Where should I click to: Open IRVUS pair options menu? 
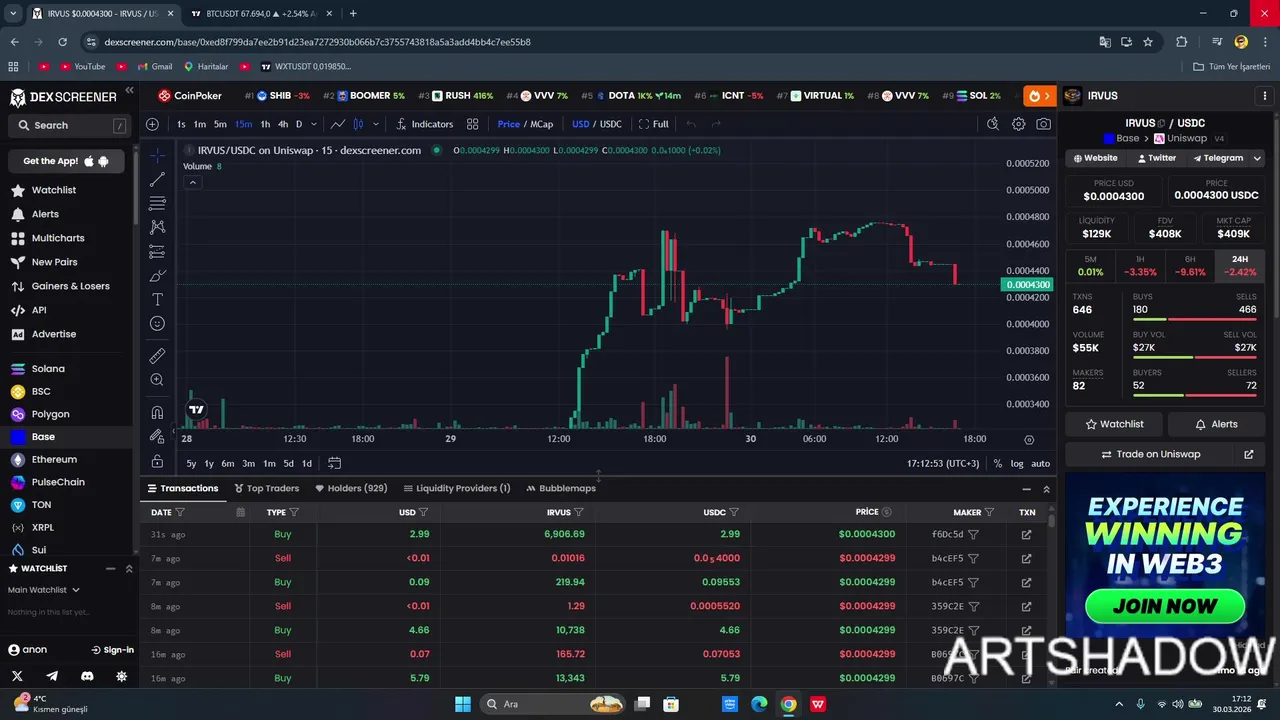1264,96
